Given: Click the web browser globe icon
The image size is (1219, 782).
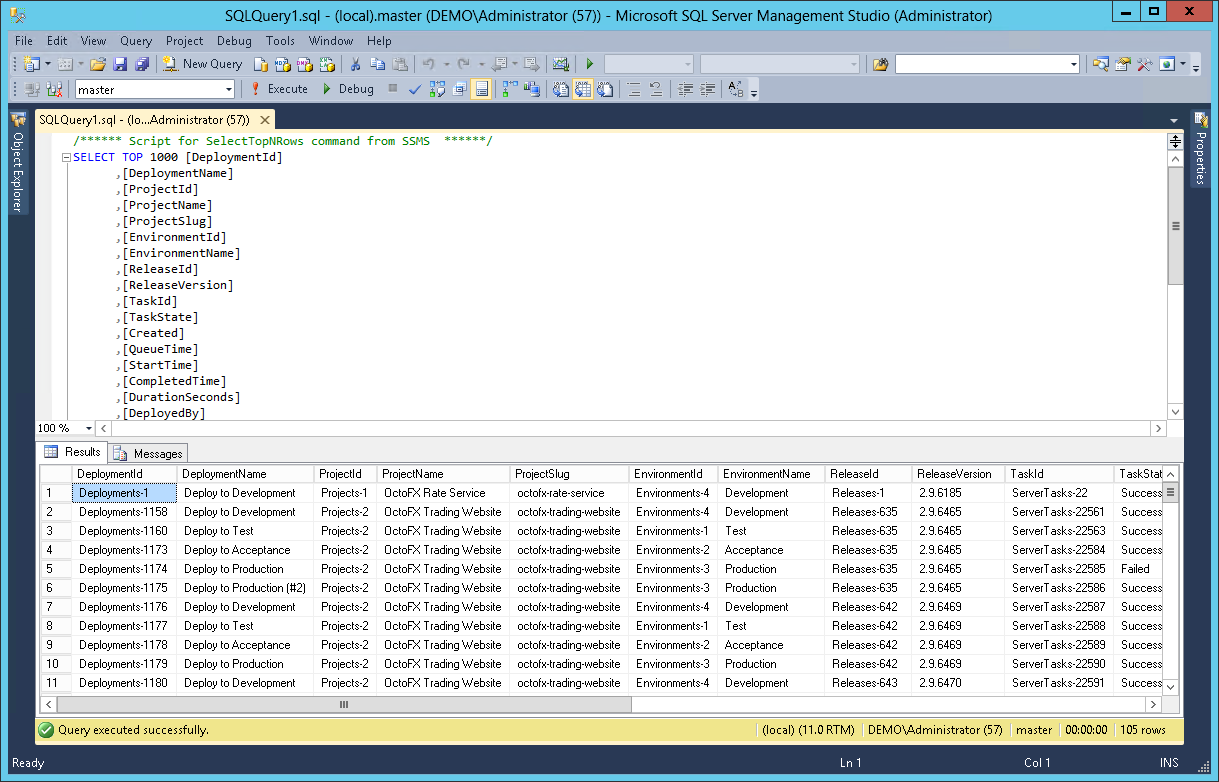Looking at the screenshot, I should pyautogui.click(x=1166, y=64).
